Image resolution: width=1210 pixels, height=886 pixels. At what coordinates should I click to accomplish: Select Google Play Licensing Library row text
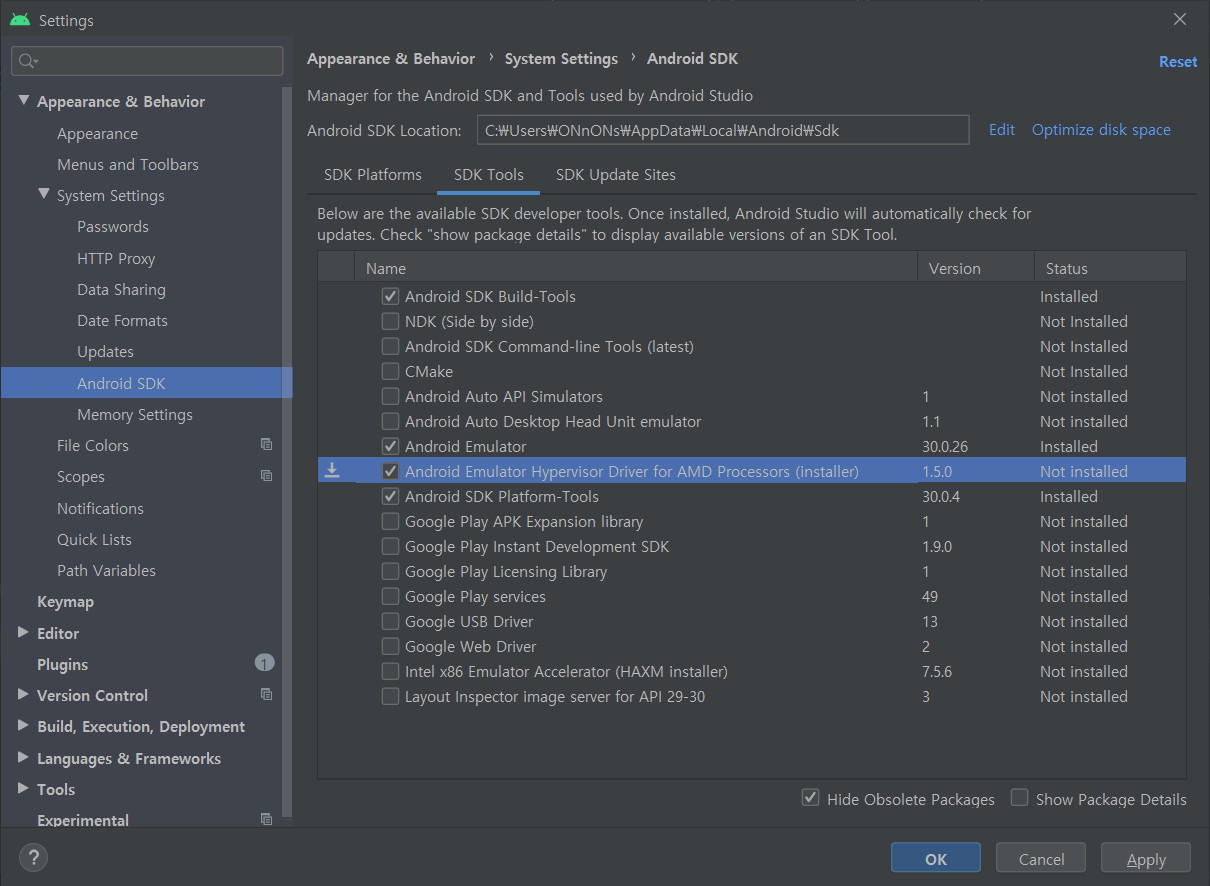[506, 571]
